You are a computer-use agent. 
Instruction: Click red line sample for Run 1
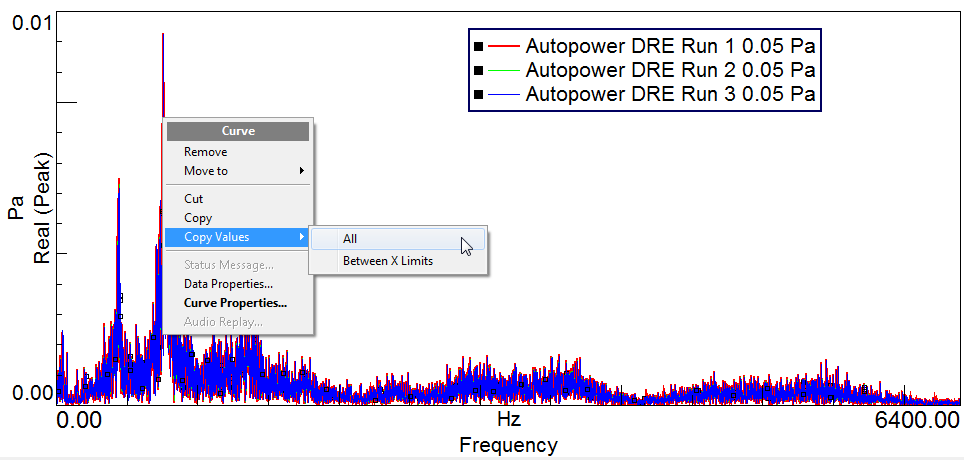(505, 47)
